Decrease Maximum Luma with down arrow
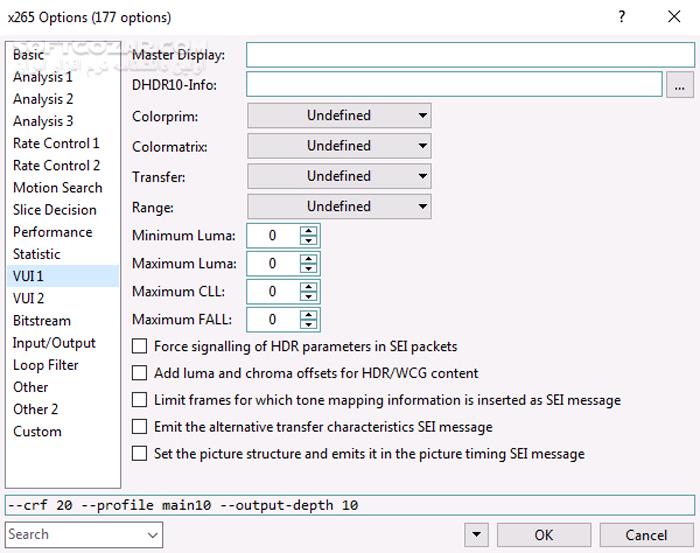Screen dimensions: 700x553 point(309,269)
